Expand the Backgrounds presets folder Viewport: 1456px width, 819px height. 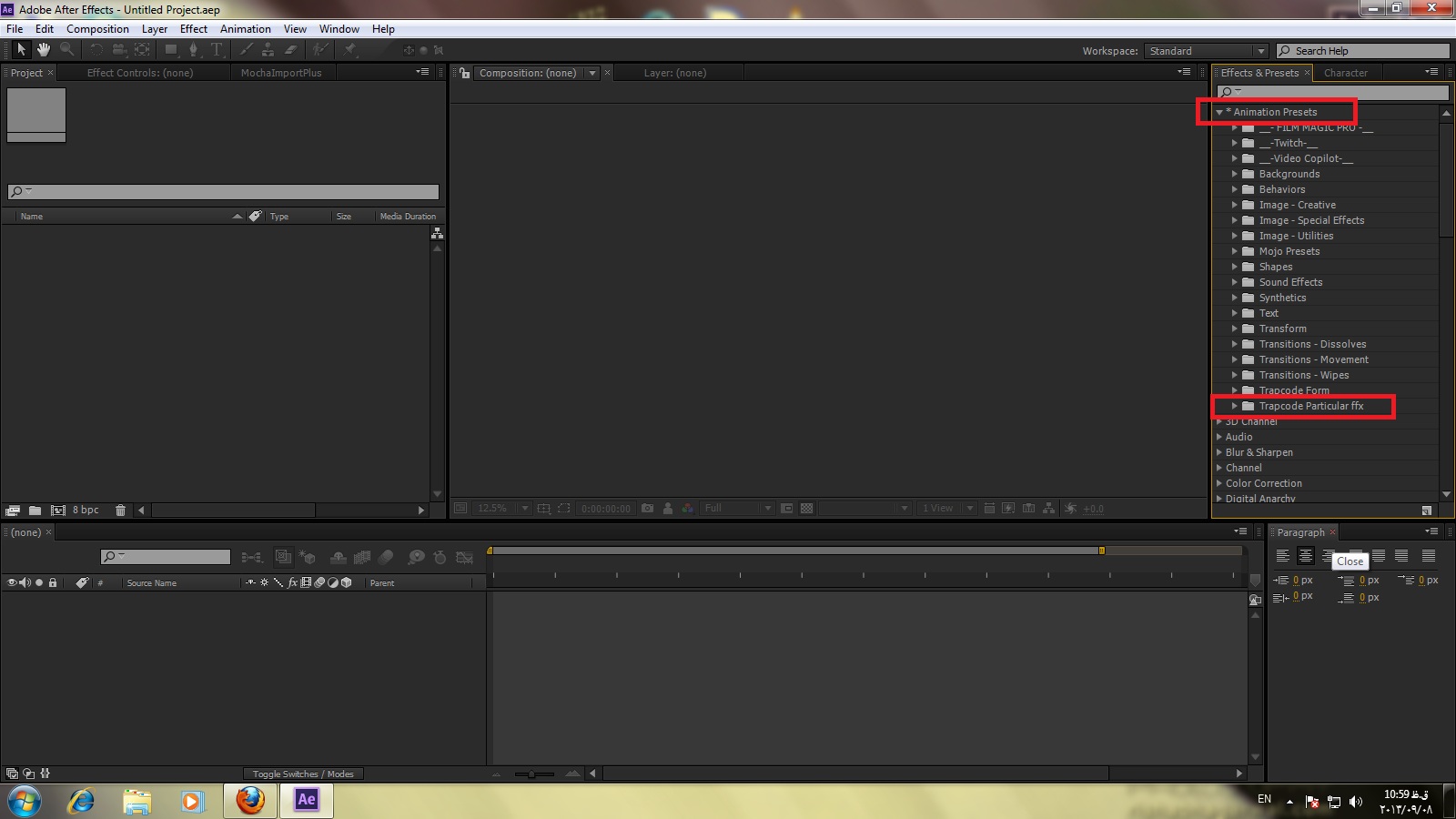tap(1235, 174)
